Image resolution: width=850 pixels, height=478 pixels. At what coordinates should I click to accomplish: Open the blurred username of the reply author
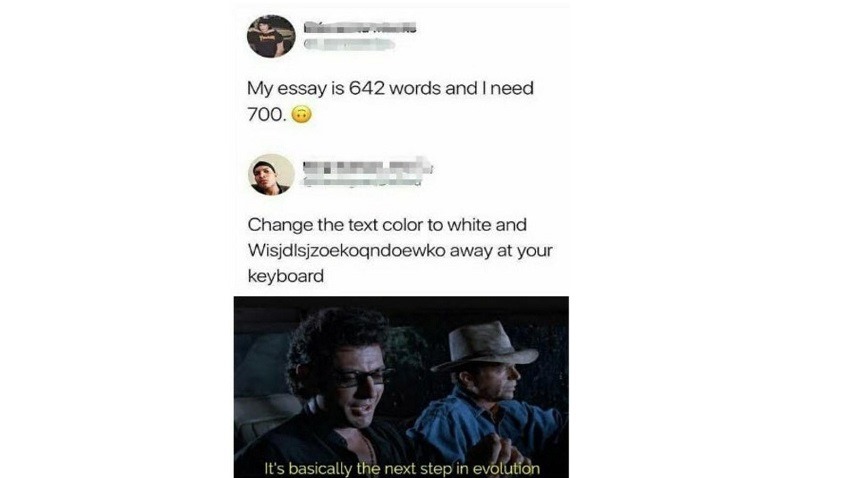(x=367, y=168)
